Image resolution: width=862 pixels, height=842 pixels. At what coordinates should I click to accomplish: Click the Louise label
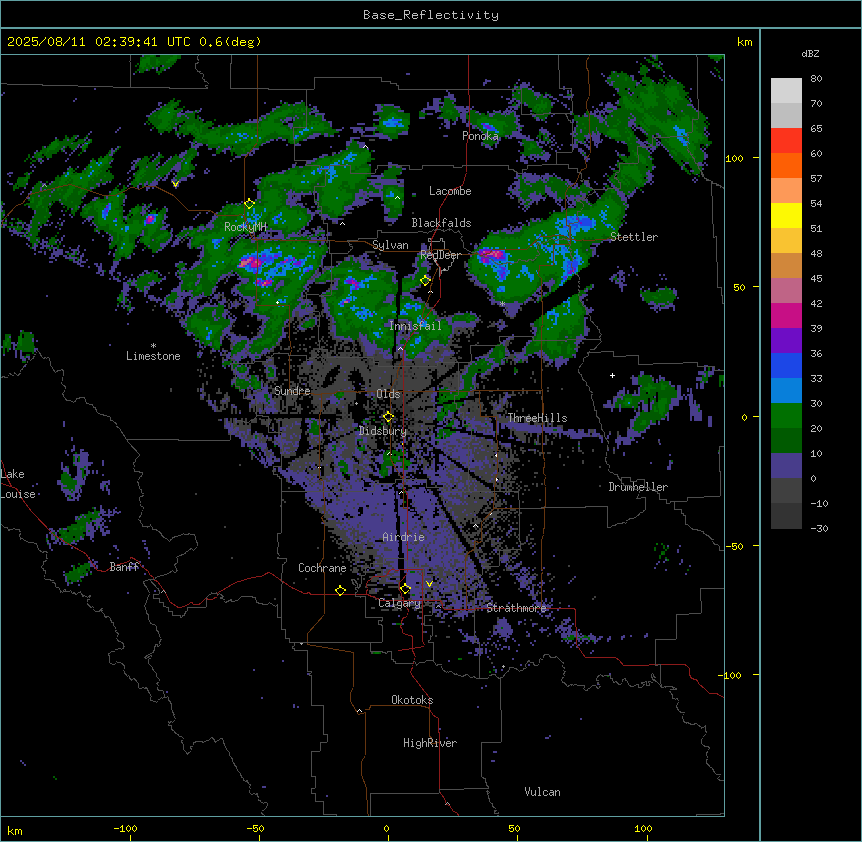pos(18,494)
